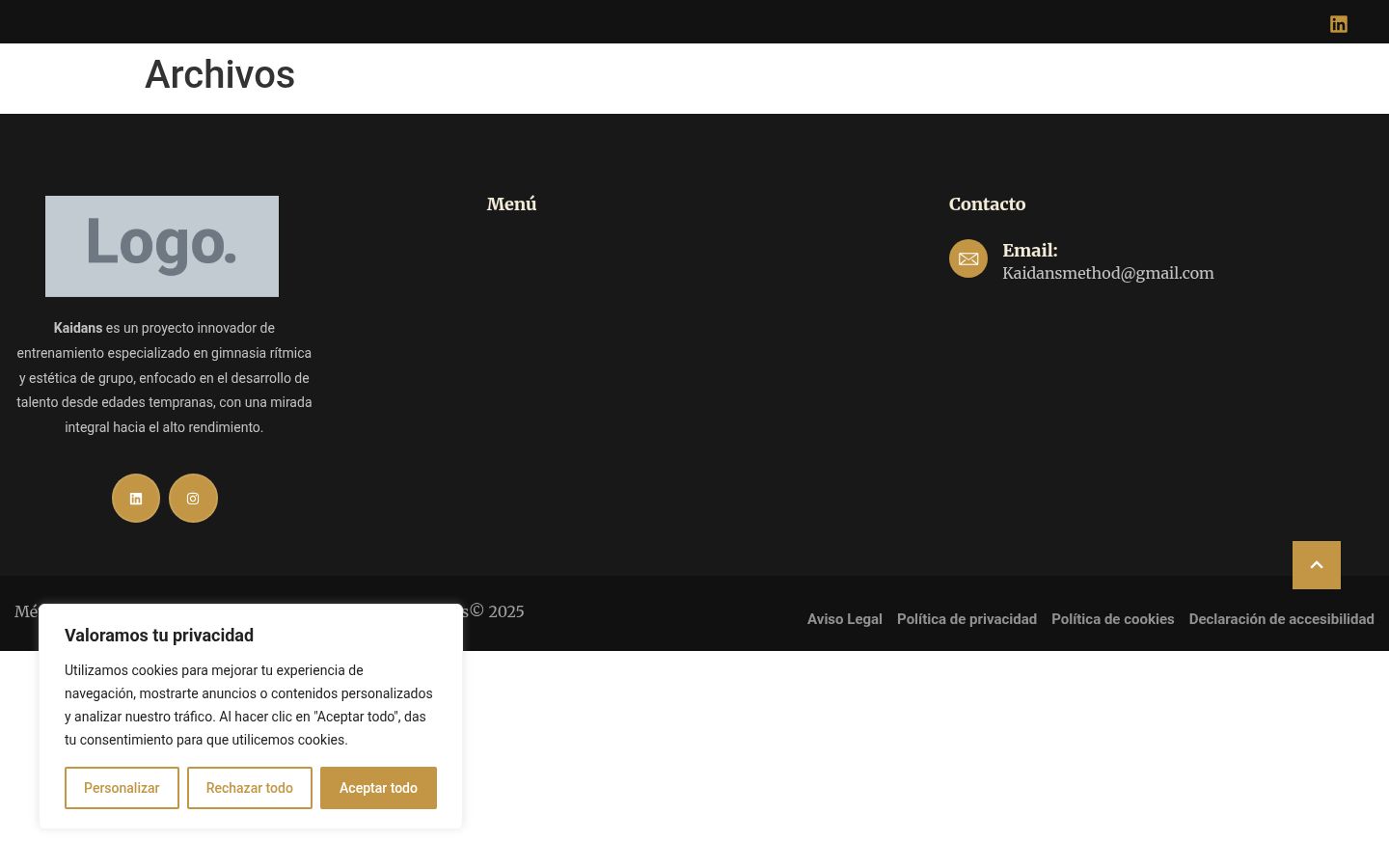Open the Aviso Legal link
1389x868 pixels.
point(845,619)
